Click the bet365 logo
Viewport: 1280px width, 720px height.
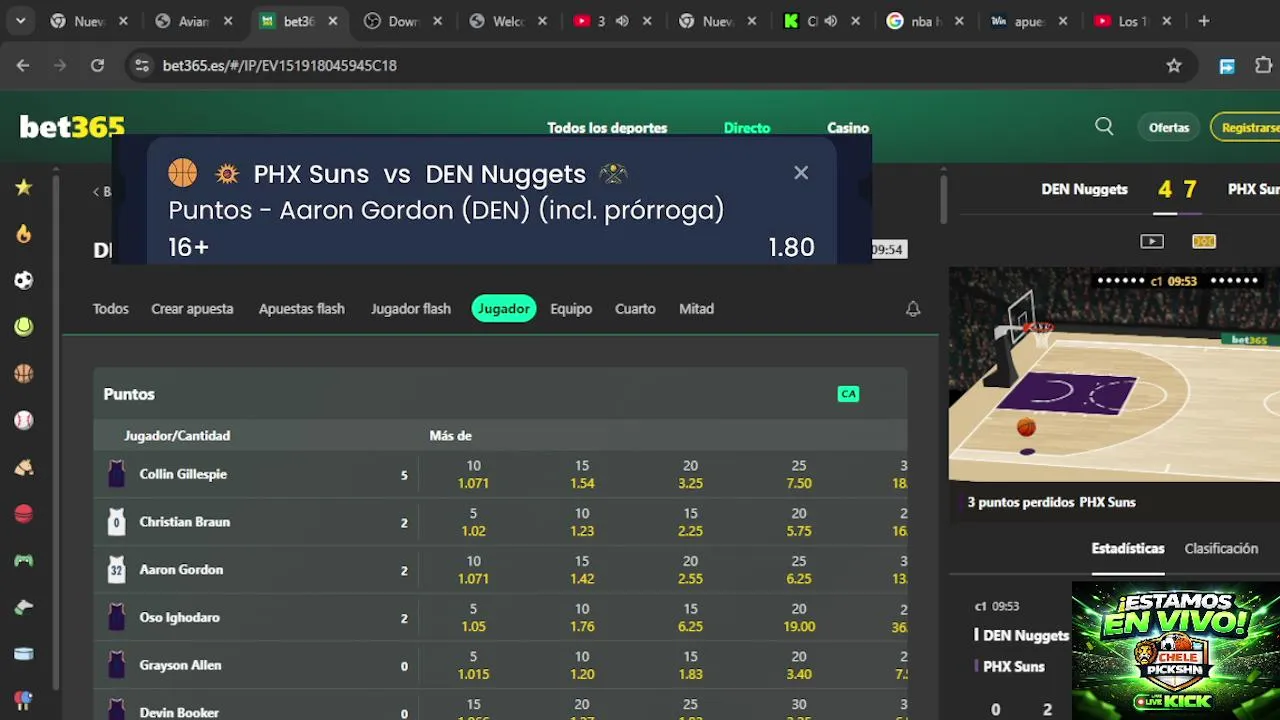click(x=72, y=127)
